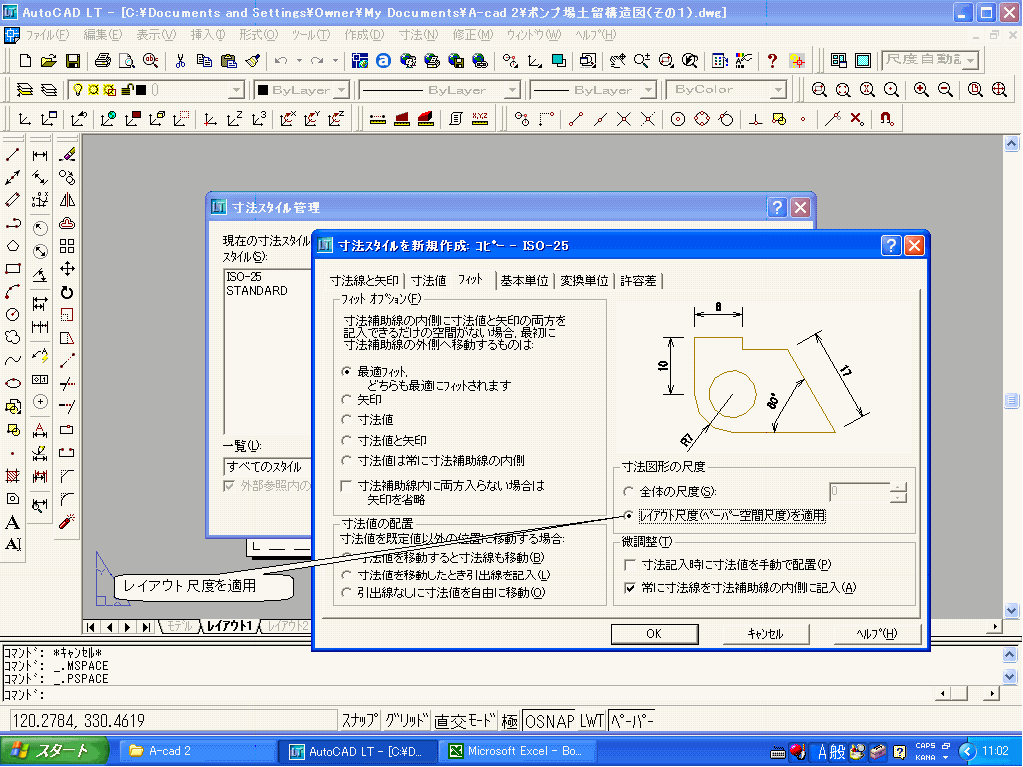The width and height of the screenshot is (1023, 767).
Task: Click the overall scale value input field
Action: (859, 491)
